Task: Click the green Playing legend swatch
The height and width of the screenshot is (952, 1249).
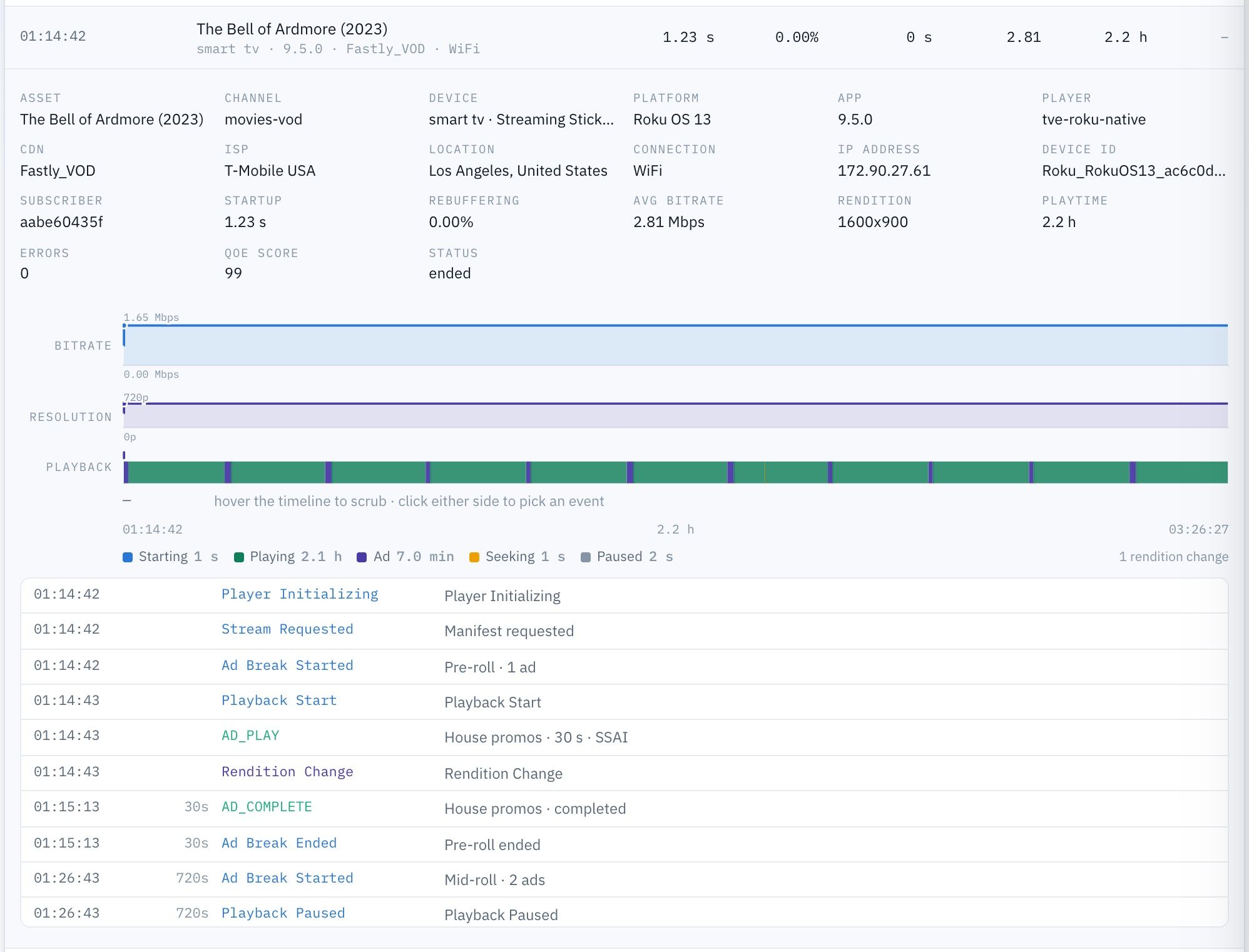Action: (238, 557)
